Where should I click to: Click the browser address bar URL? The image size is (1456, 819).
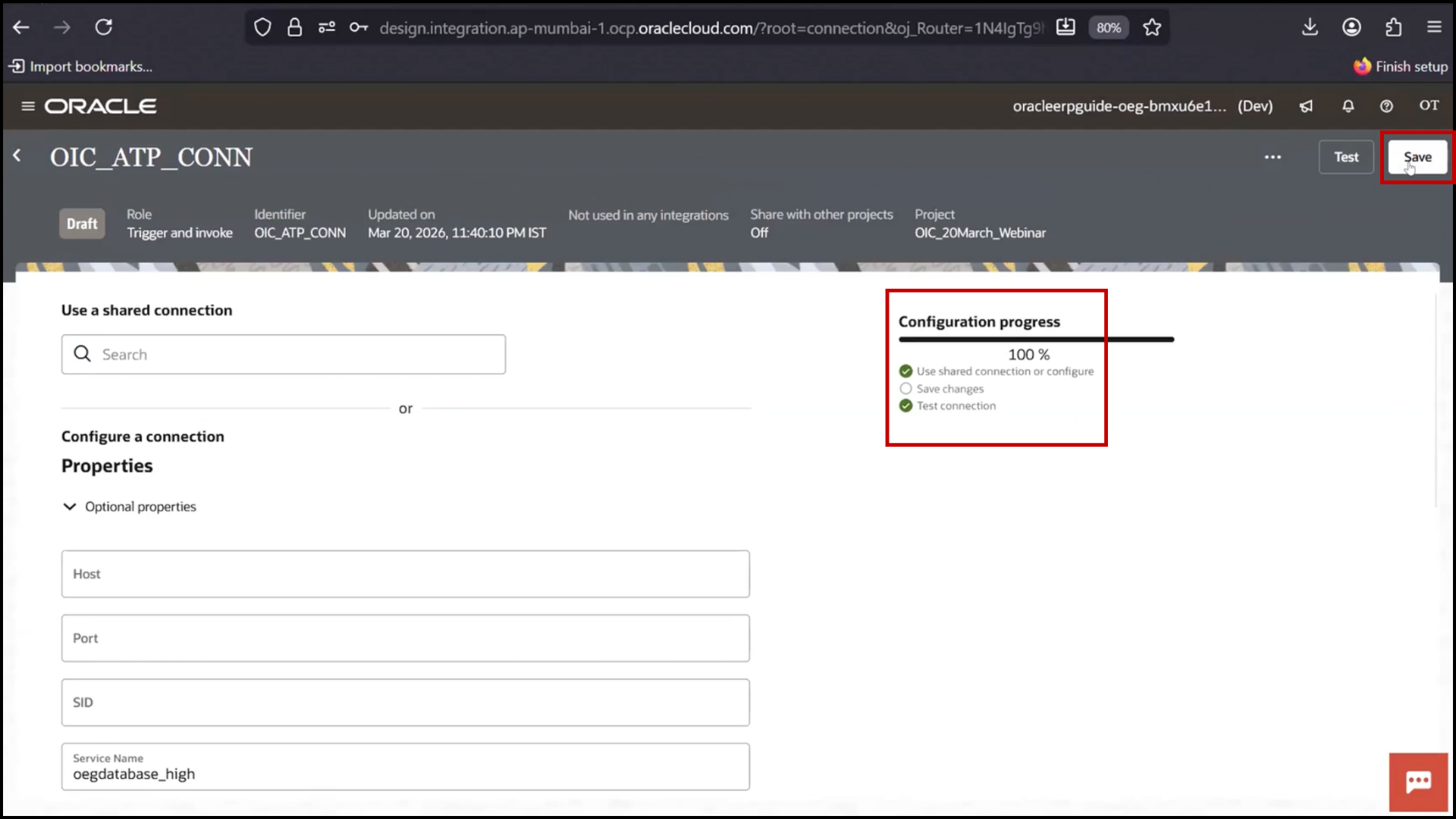(x=711, y=28)
